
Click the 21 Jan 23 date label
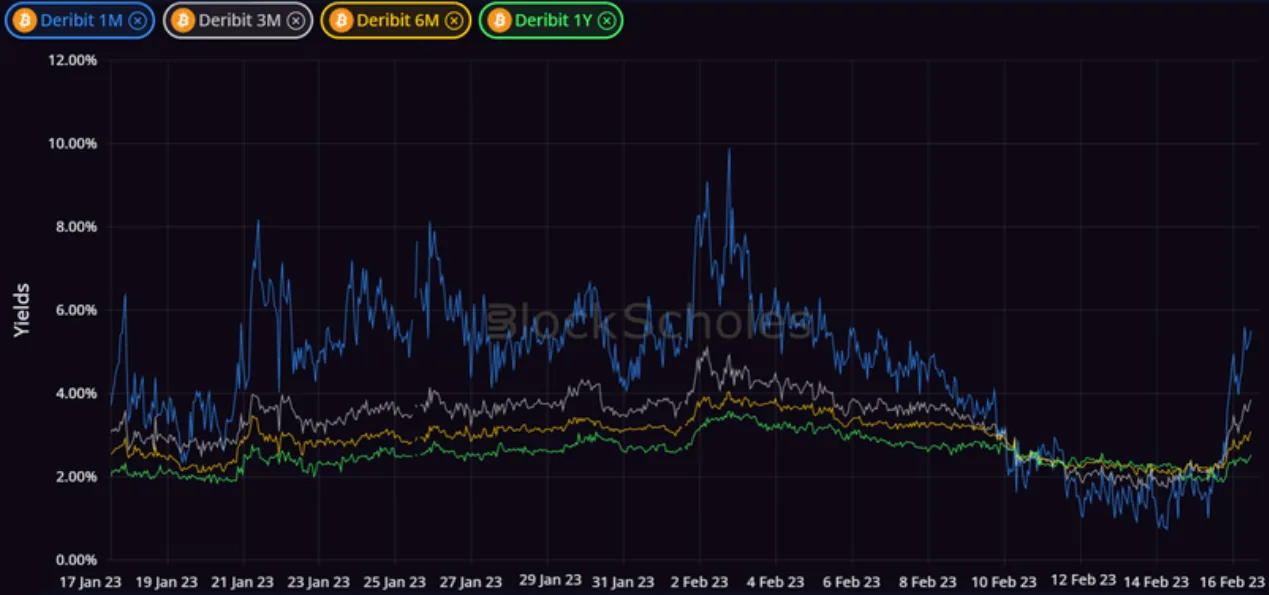click(243, 581)
